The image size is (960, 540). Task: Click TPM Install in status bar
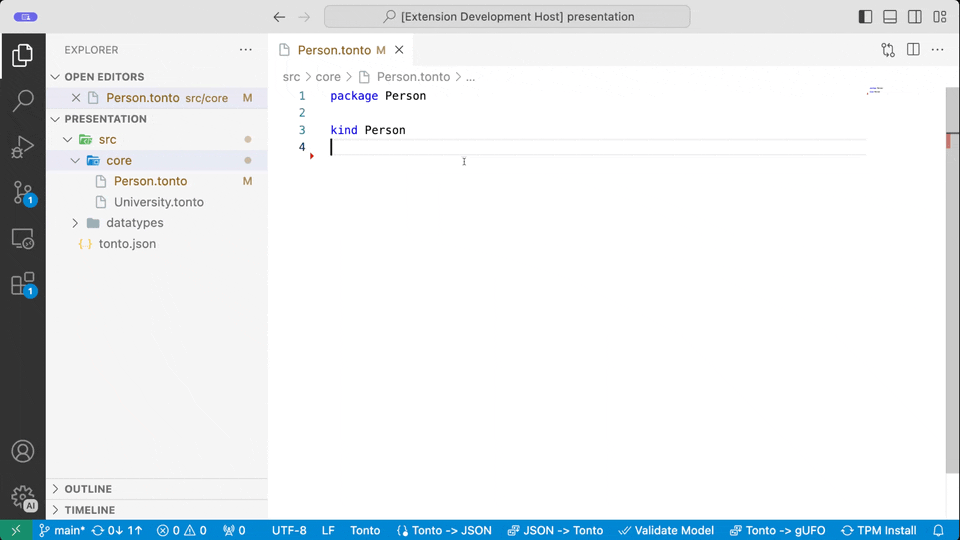(x=879, y=530)
